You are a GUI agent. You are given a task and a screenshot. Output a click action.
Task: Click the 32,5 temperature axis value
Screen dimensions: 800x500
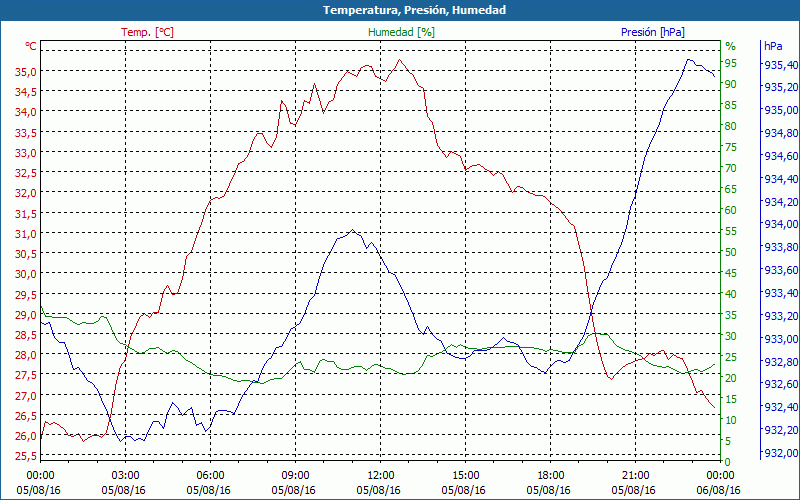(25, 173)
